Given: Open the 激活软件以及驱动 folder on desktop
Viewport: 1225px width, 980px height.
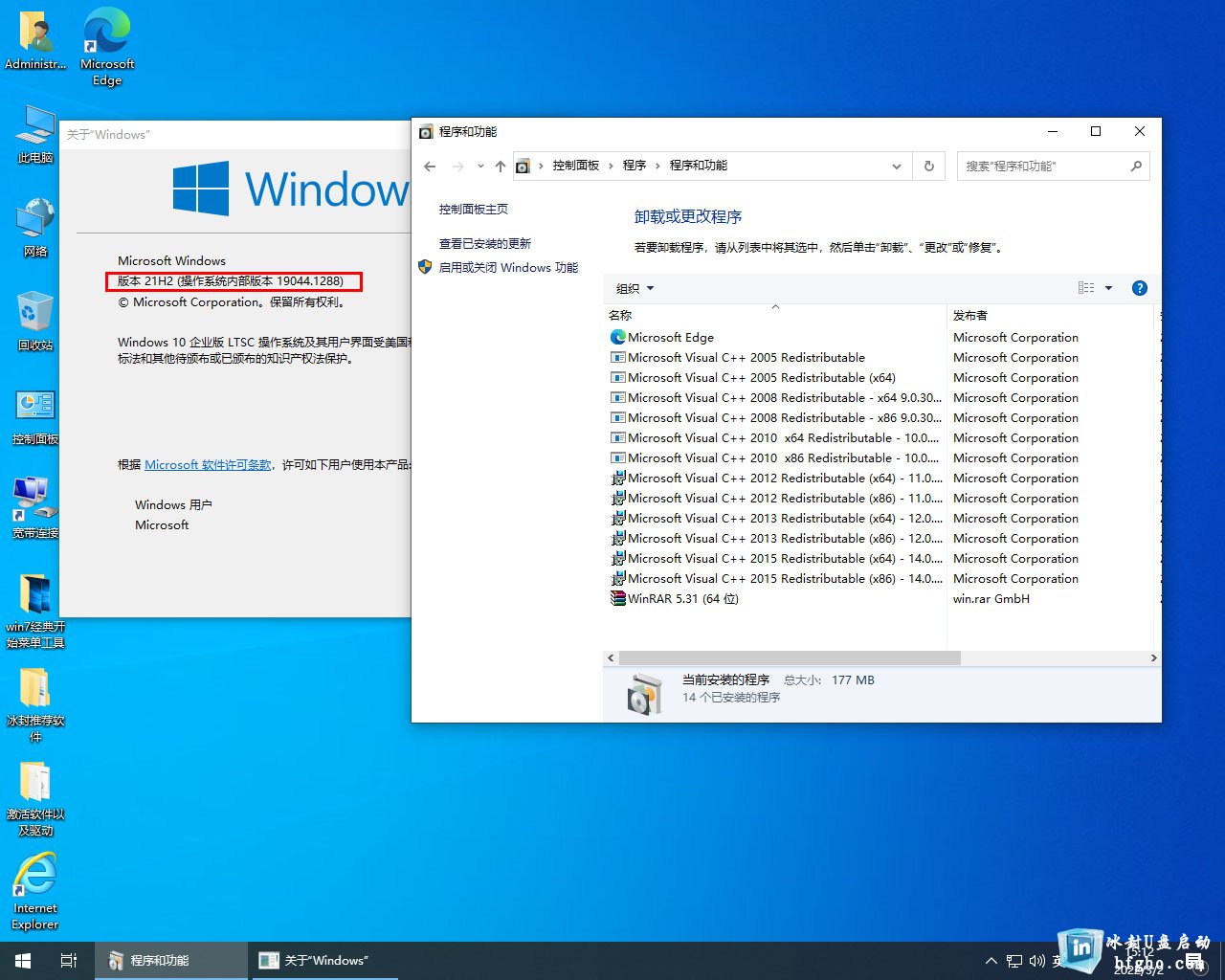Looking at the screenshot, I should click(x=35, y=798).
